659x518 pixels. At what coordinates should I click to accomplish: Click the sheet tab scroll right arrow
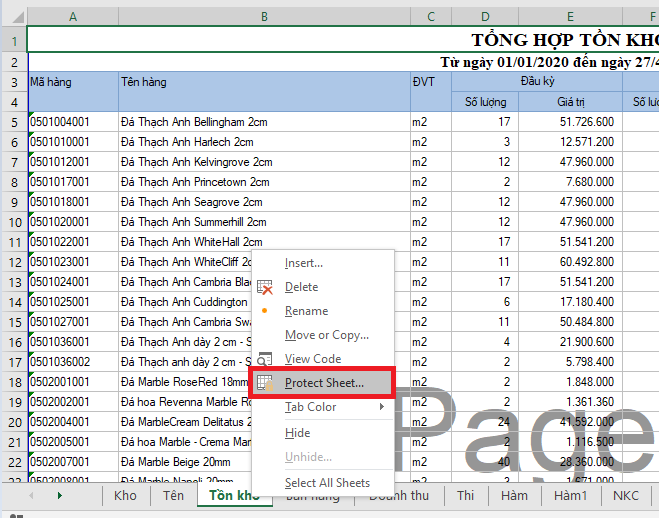pyautogui.click(x=59, y=495)
